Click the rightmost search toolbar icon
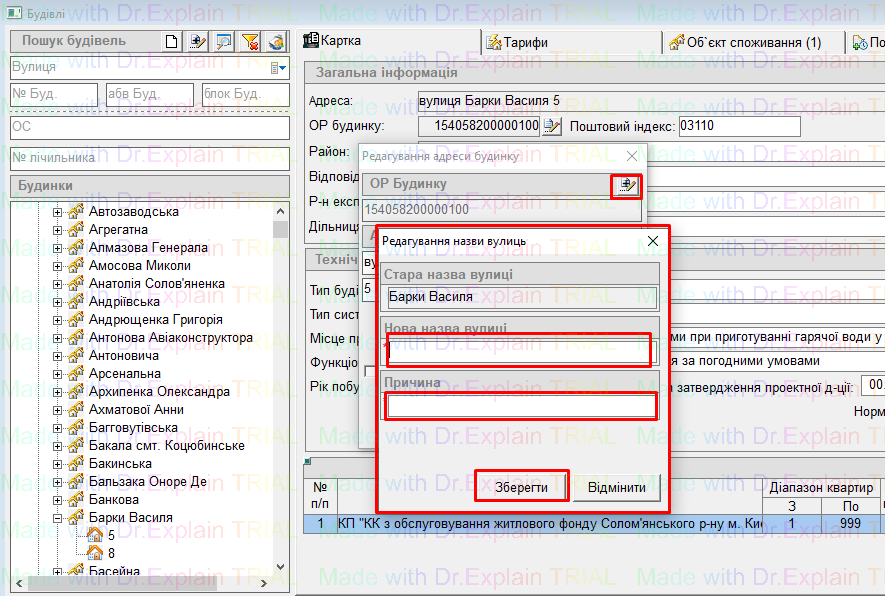Image resolution: width=885 pixels, height=596 pixels. pos(277,41)
